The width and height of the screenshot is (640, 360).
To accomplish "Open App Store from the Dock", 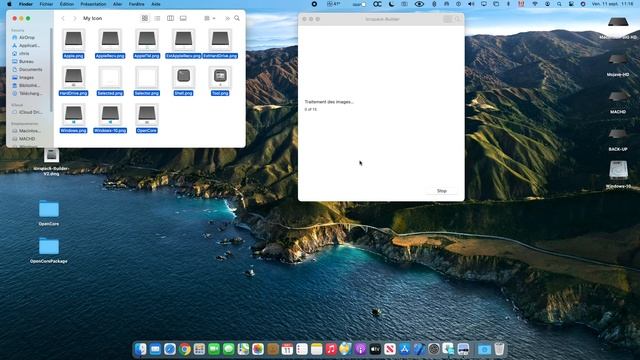I will click(x=404, y=349).
